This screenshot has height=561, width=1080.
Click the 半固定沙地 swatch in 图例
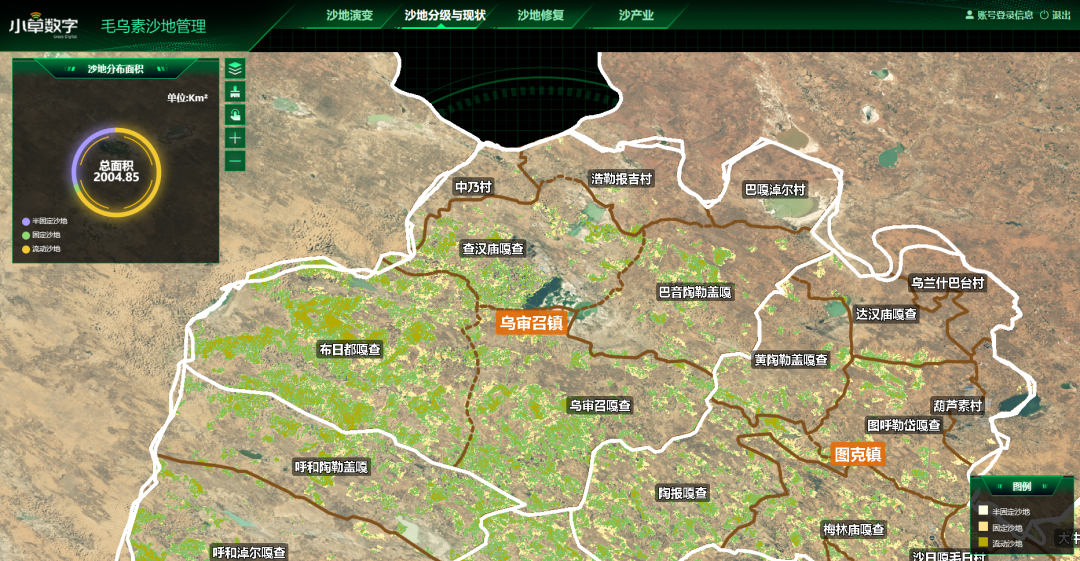983,511
